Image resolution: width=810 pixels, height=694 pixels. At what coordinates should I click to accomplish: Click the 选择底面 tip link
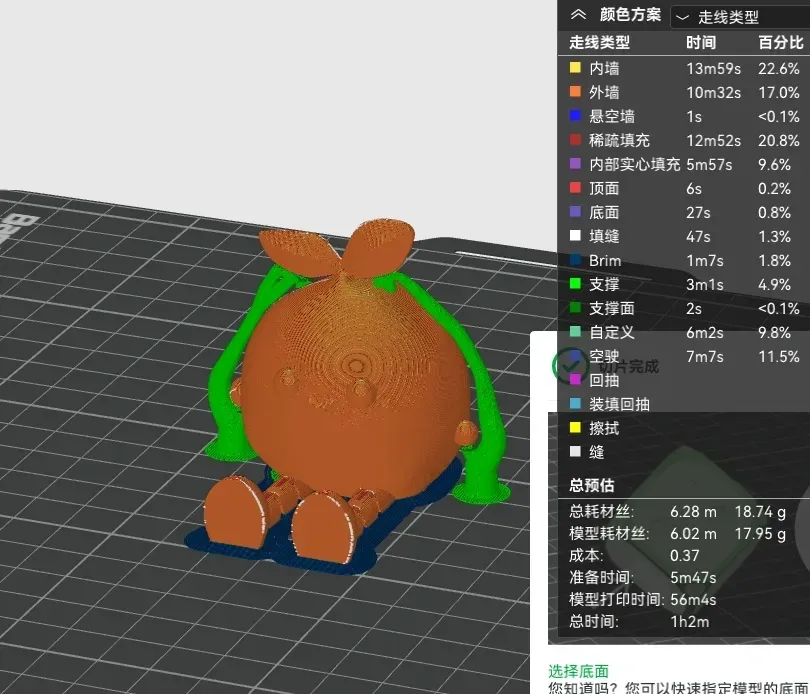[x=579, y=671]
